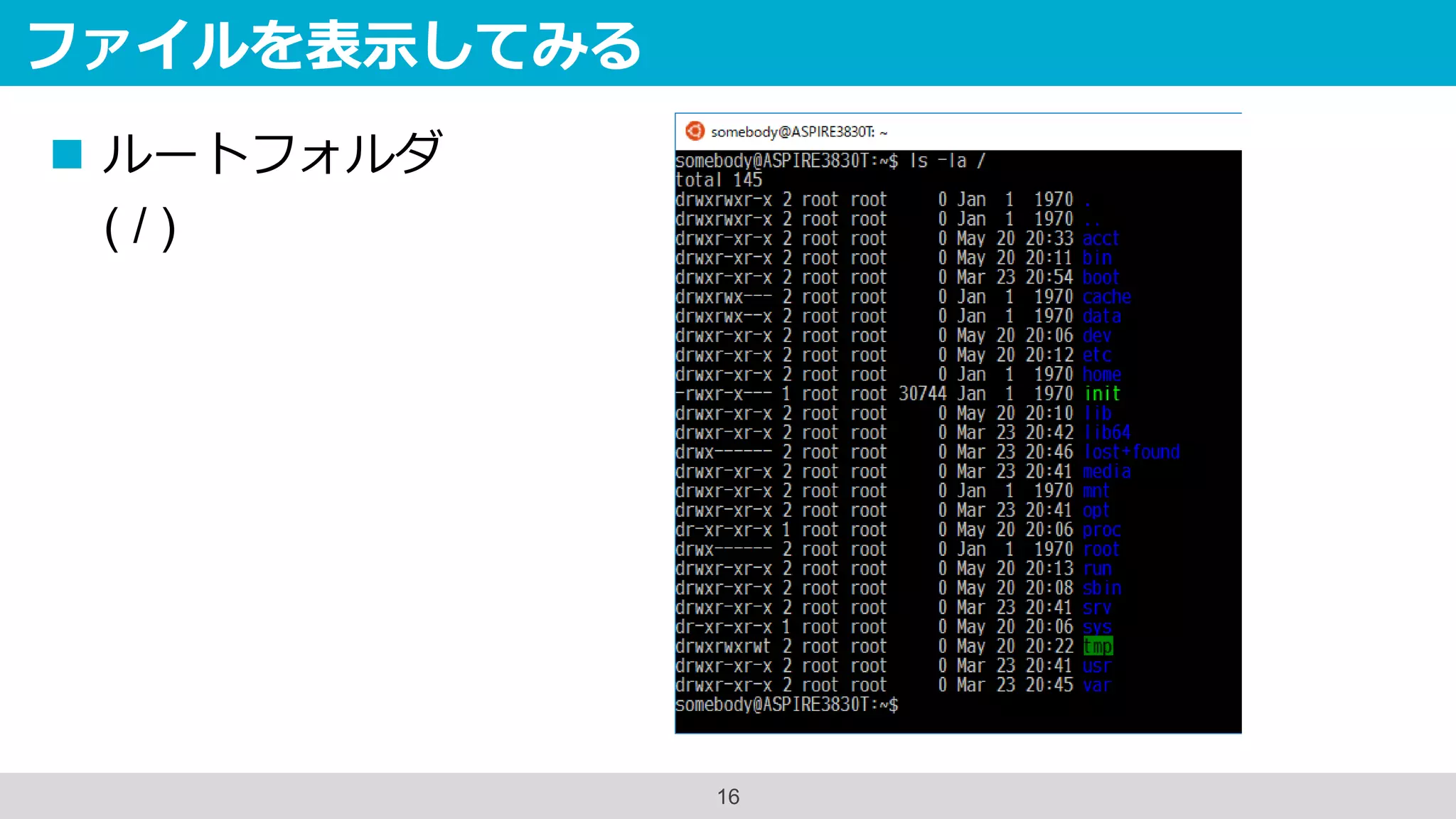1456x819 pixels.
Task: Click the cyan square bullet marker
Action: tap(68, 154)
